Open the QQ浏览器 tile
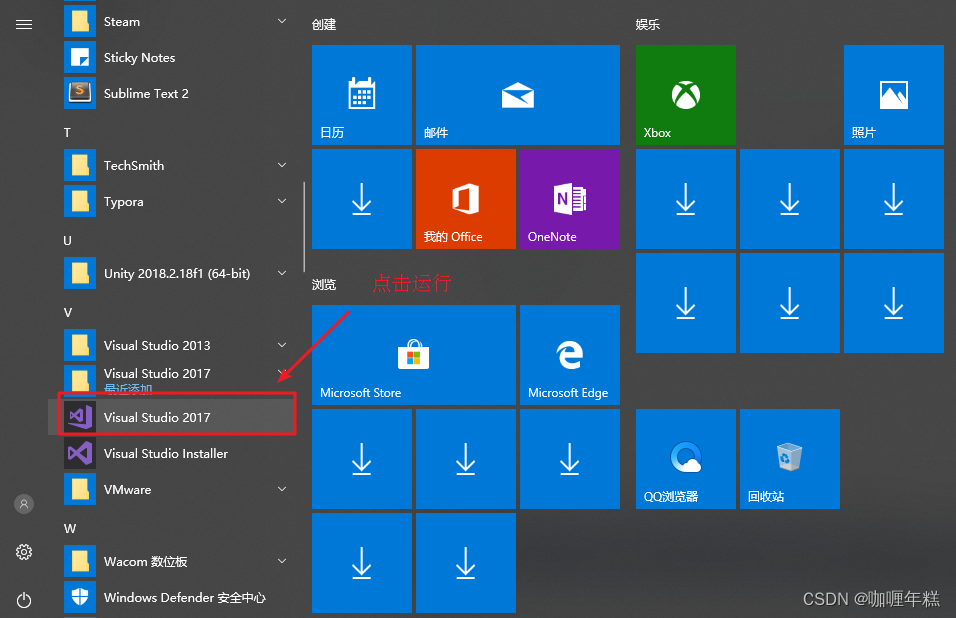The height and width of the screenshot is (618, 956). point(685,459)
